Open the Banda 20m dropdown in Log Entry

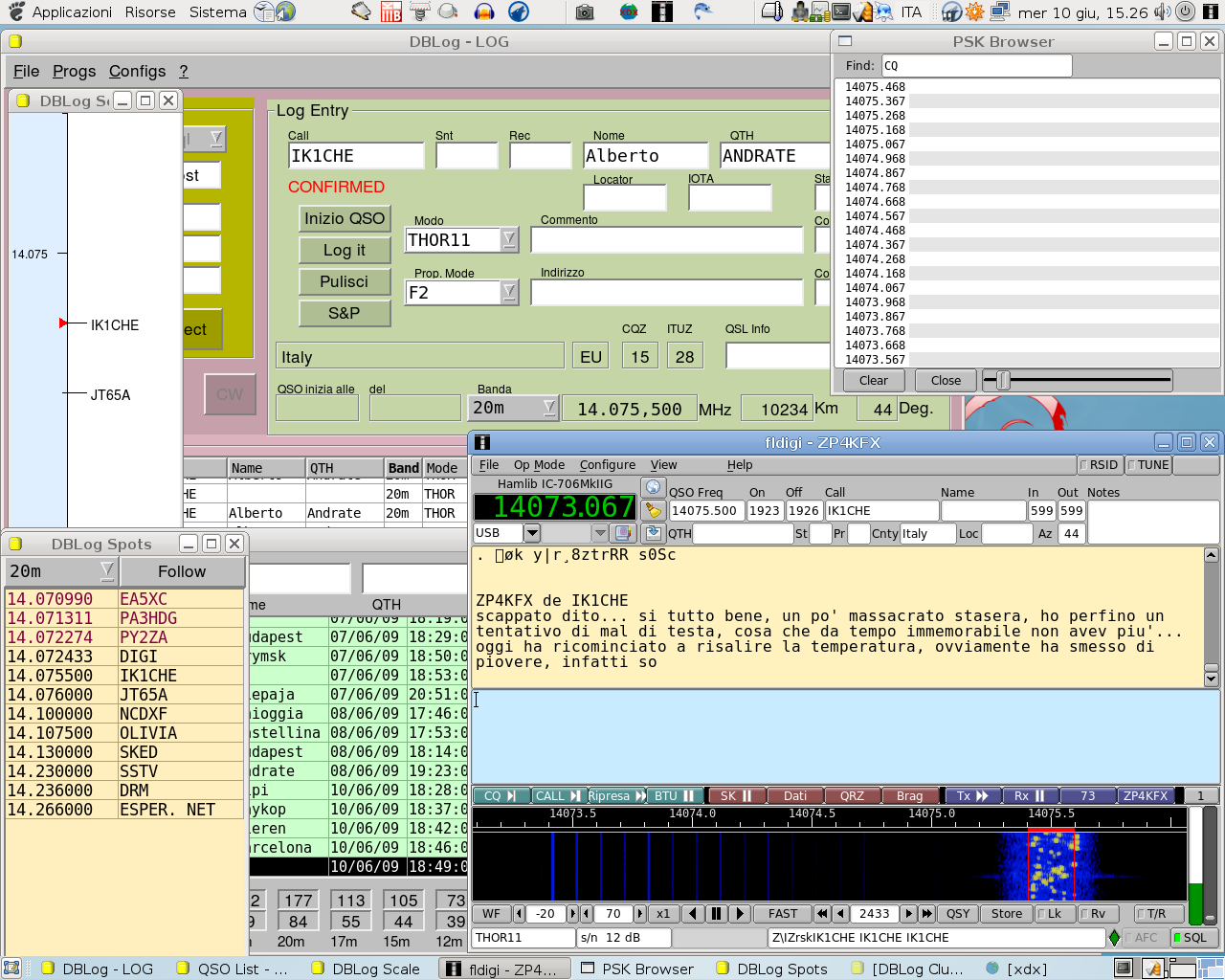(x=549, y=408)
